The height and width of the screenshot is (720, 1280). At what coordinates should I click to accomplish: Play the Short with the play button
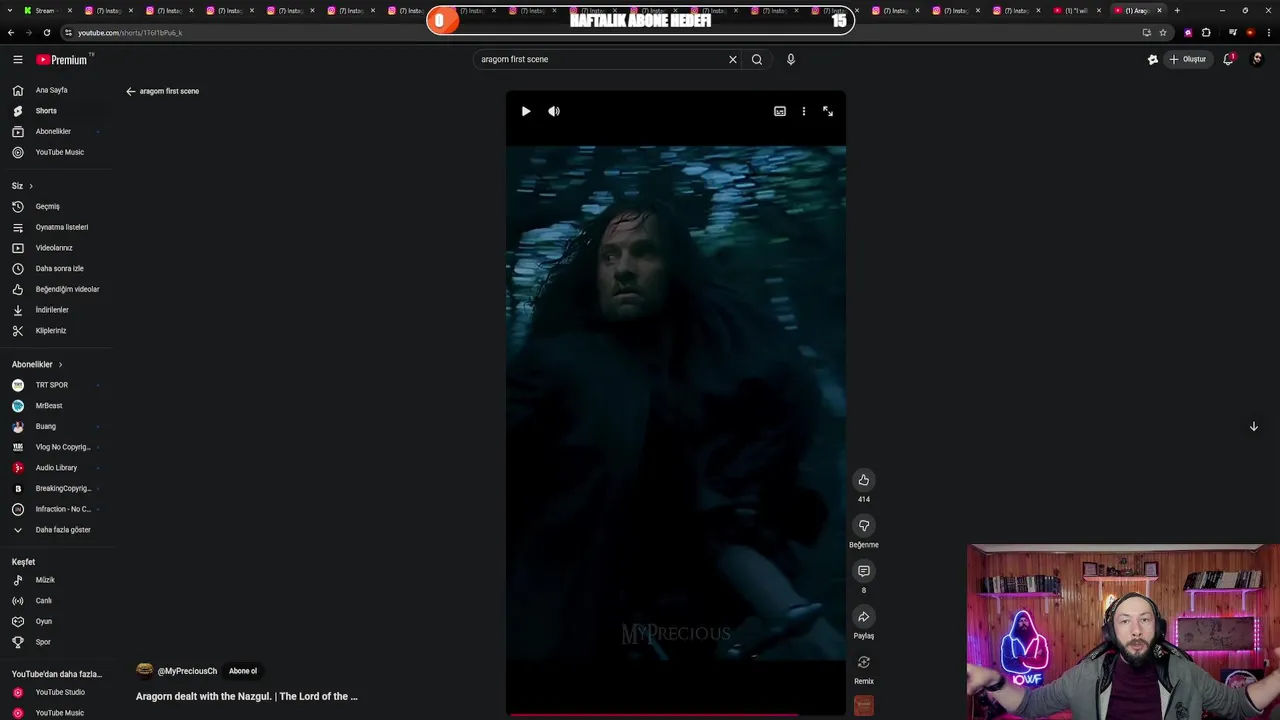tap(526, 111)
